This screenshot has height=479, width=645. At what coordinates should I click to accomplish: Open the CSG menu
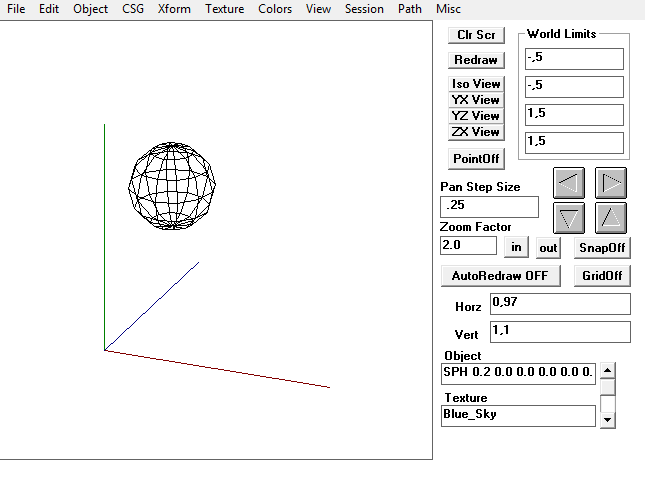(x=132, y=9)
